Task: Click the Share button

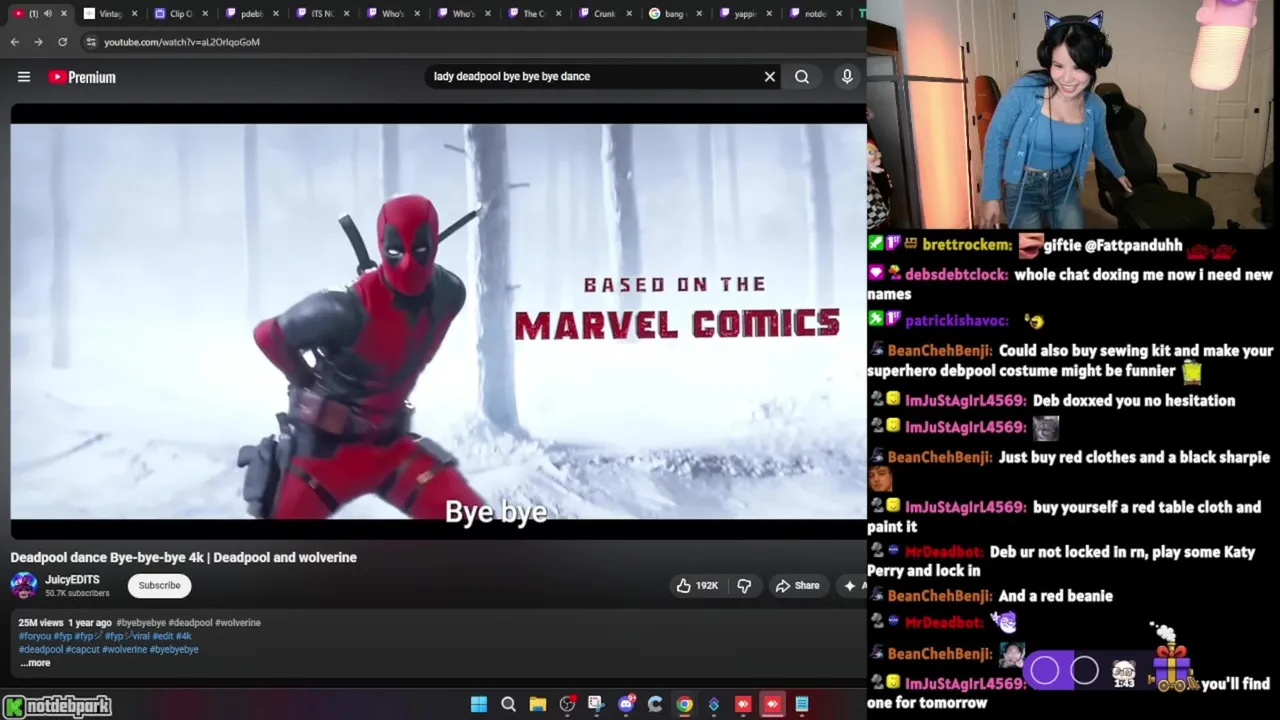Action: [x=798, y=585]
